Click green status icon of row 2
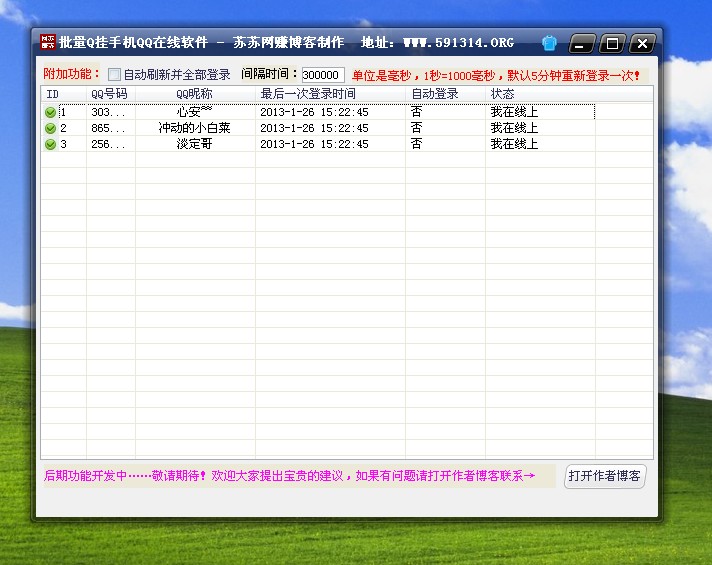Image resolution: width=712 pixels, height=565 pixels. coord(50,129)
